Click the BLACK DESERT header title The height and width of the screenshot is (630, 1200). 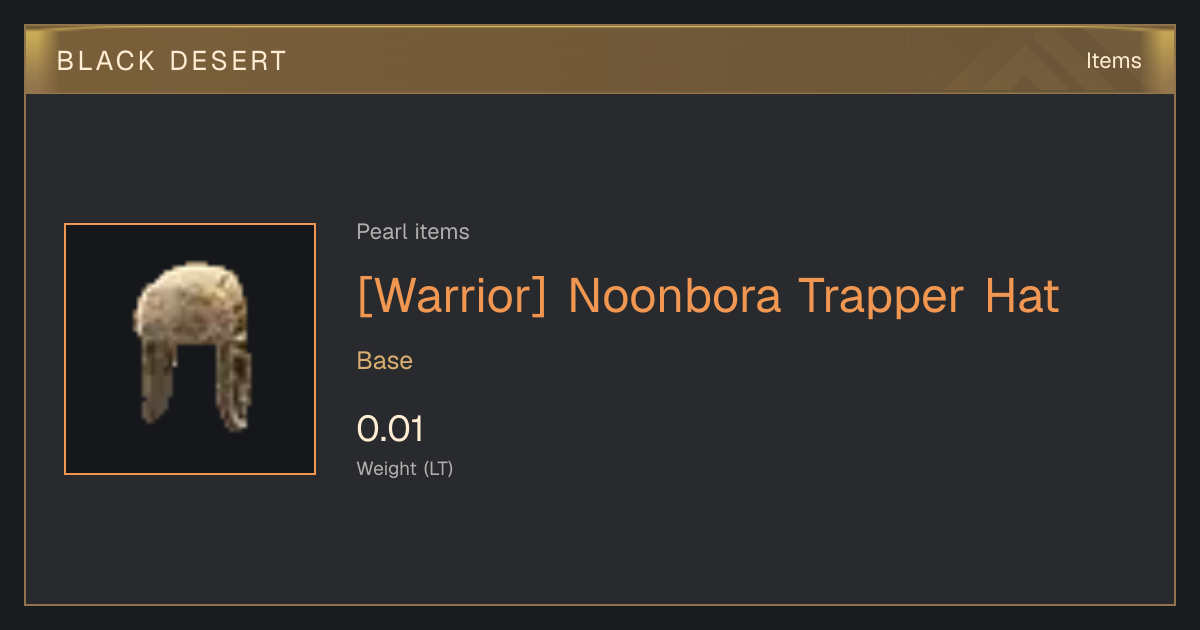click(171, 61)
